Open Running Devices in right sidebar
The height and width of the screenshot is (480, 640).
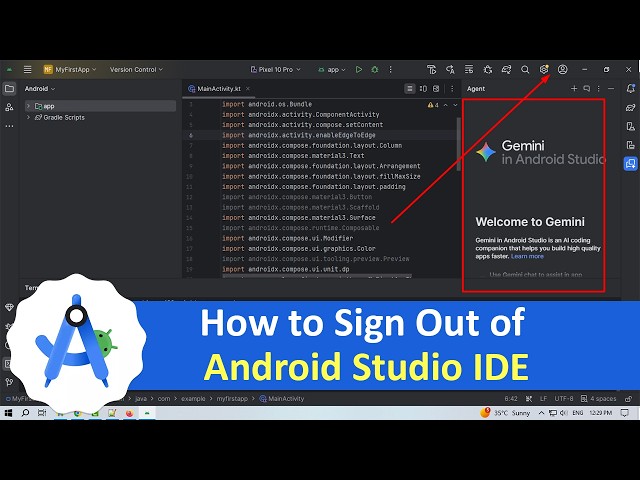630,145
